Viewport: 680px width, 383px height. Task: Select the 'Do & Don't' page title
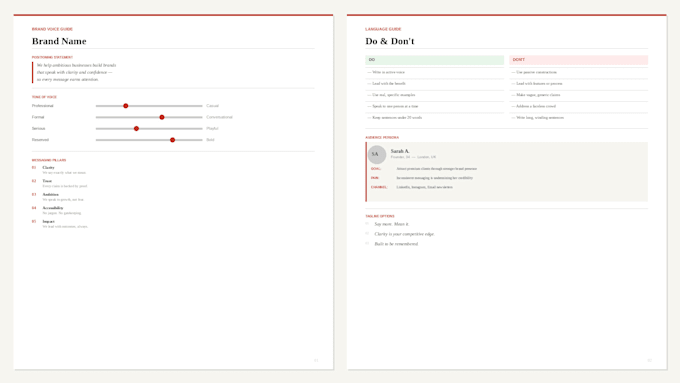(x=389, y=41)
